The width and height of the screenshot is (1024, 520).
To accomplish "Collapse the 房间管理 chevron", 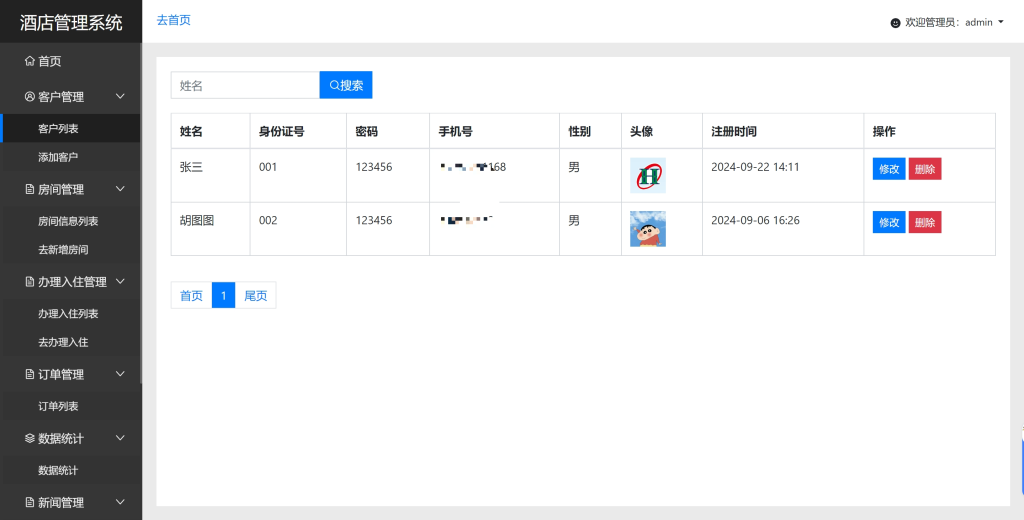I will (120, 189).
